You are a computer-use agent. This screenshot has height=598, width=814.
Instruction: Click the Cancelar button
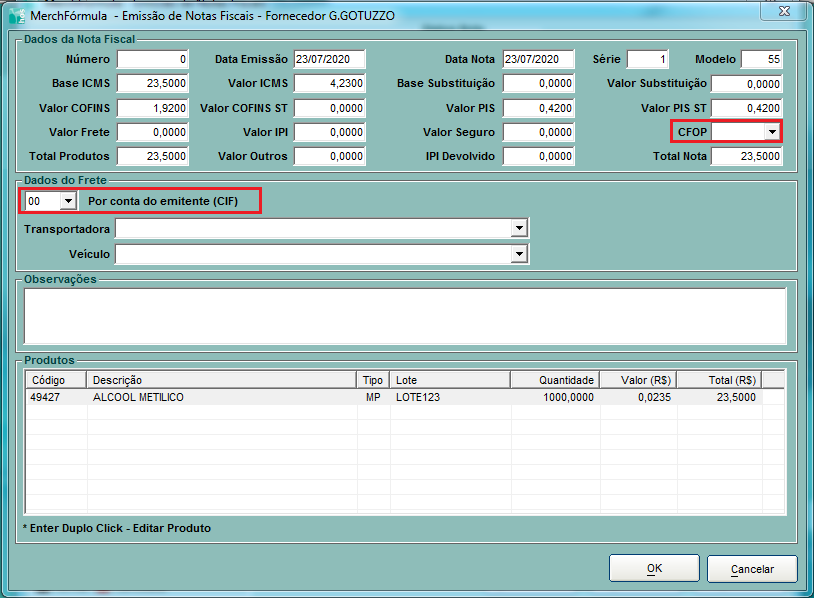pyautogui.click(x=752, y=568)
